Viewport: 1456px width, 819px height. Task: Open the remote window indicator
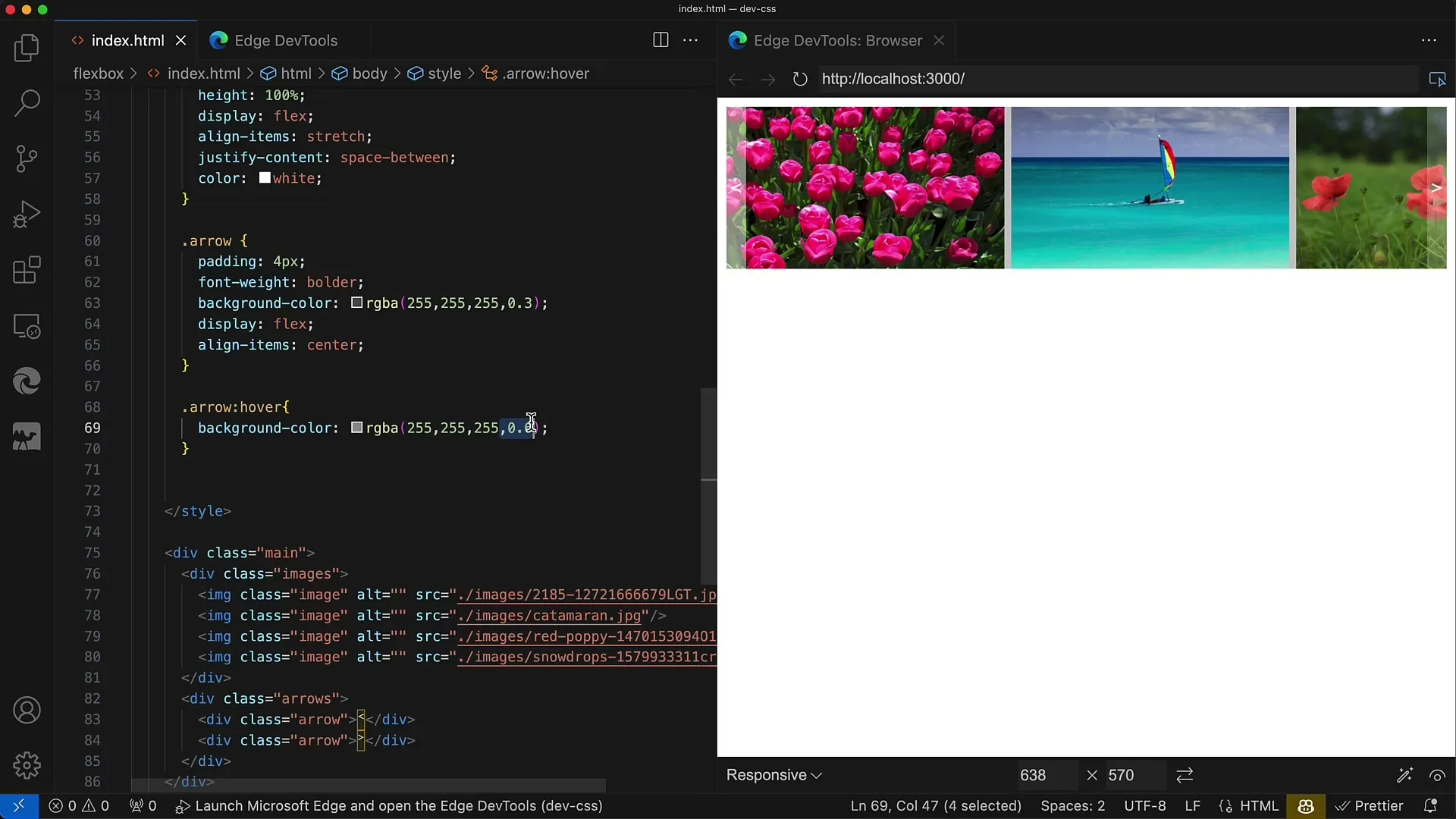(19, 805)
